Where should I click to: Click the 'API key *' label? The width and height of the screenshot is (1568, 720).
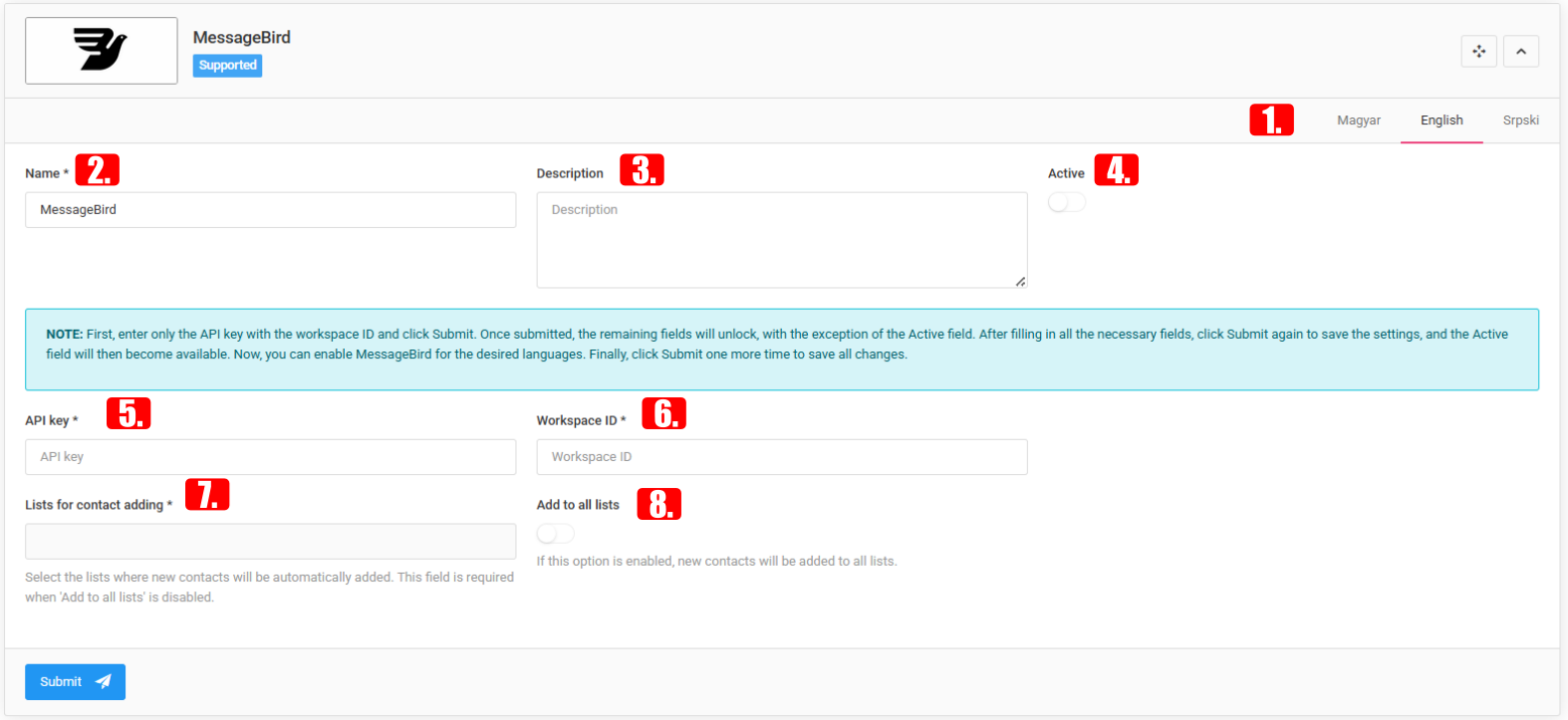[52, 420]
